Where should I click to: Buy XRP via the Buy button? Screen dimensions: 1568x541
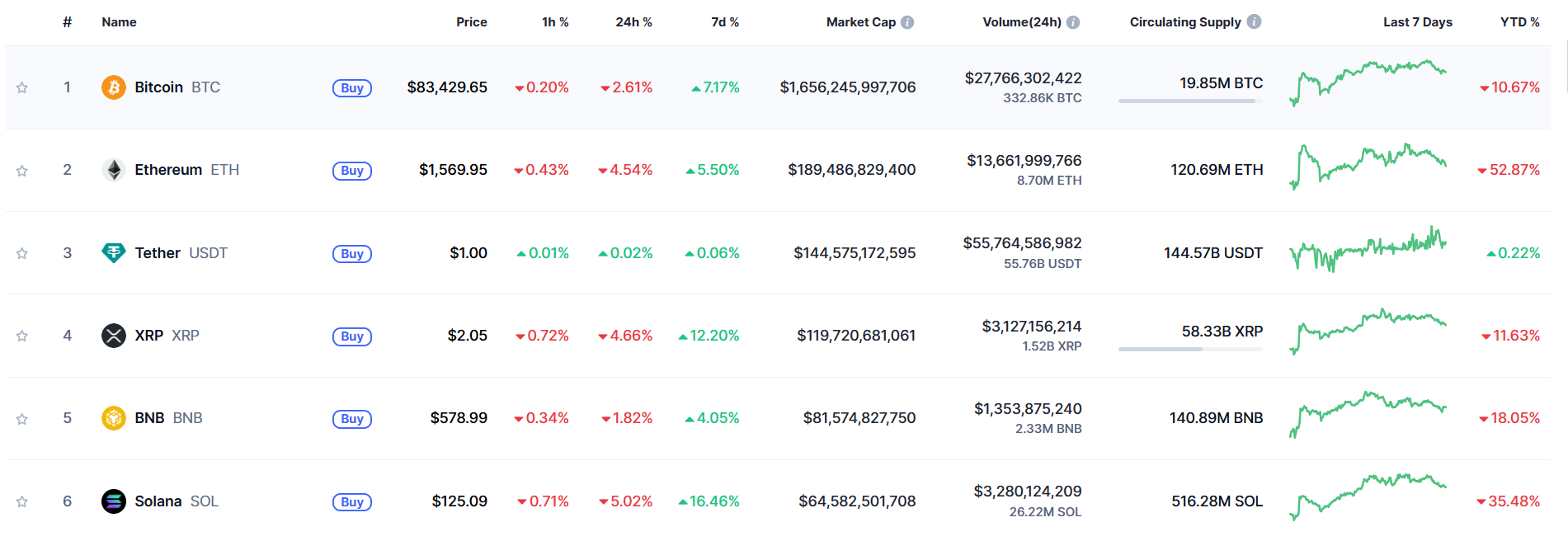point(352,336)
